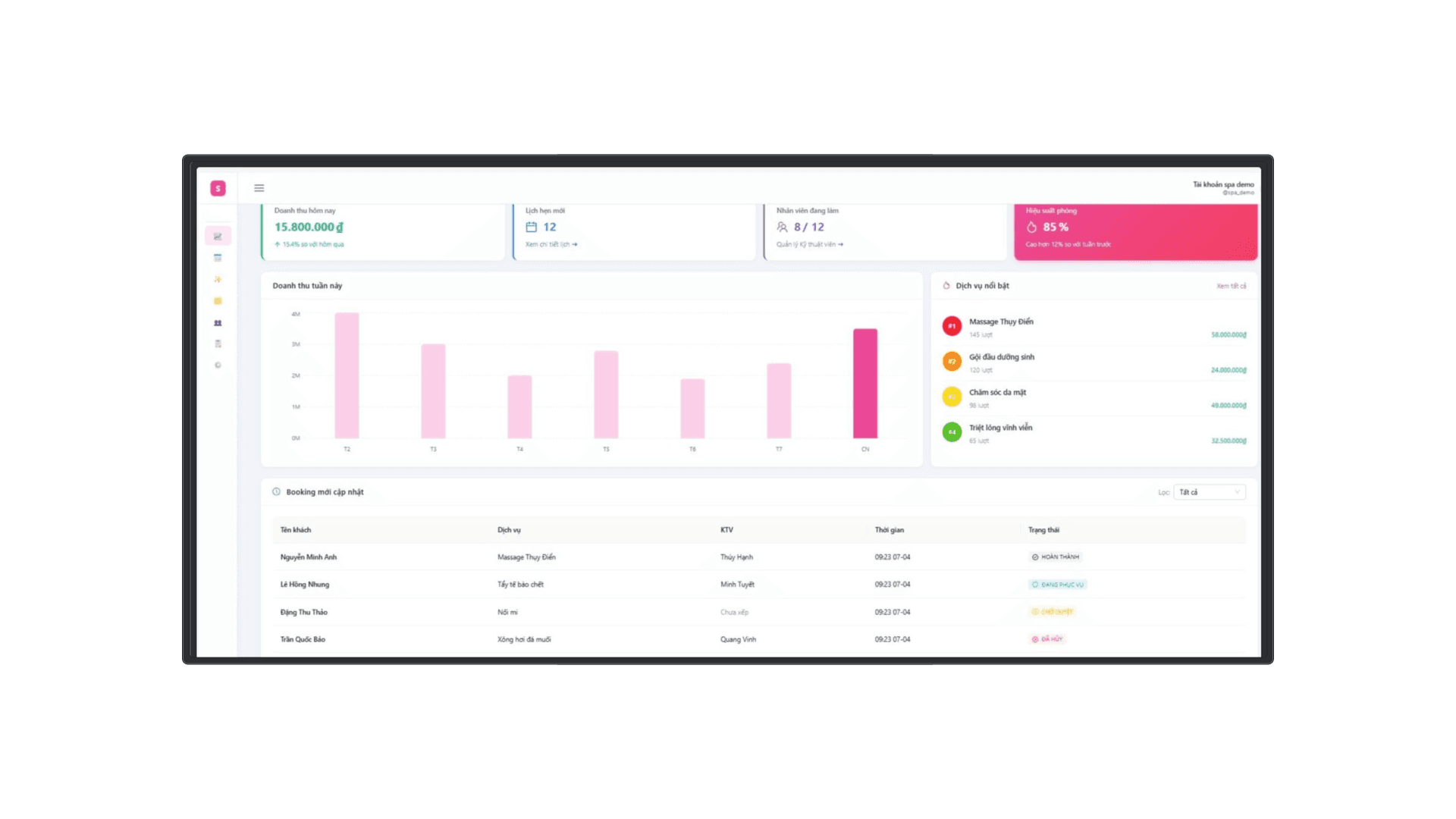Open the receipt report sidebar icon
Image resolution: width=1456 pixels, height=819 pixels.
pos(218,344)
